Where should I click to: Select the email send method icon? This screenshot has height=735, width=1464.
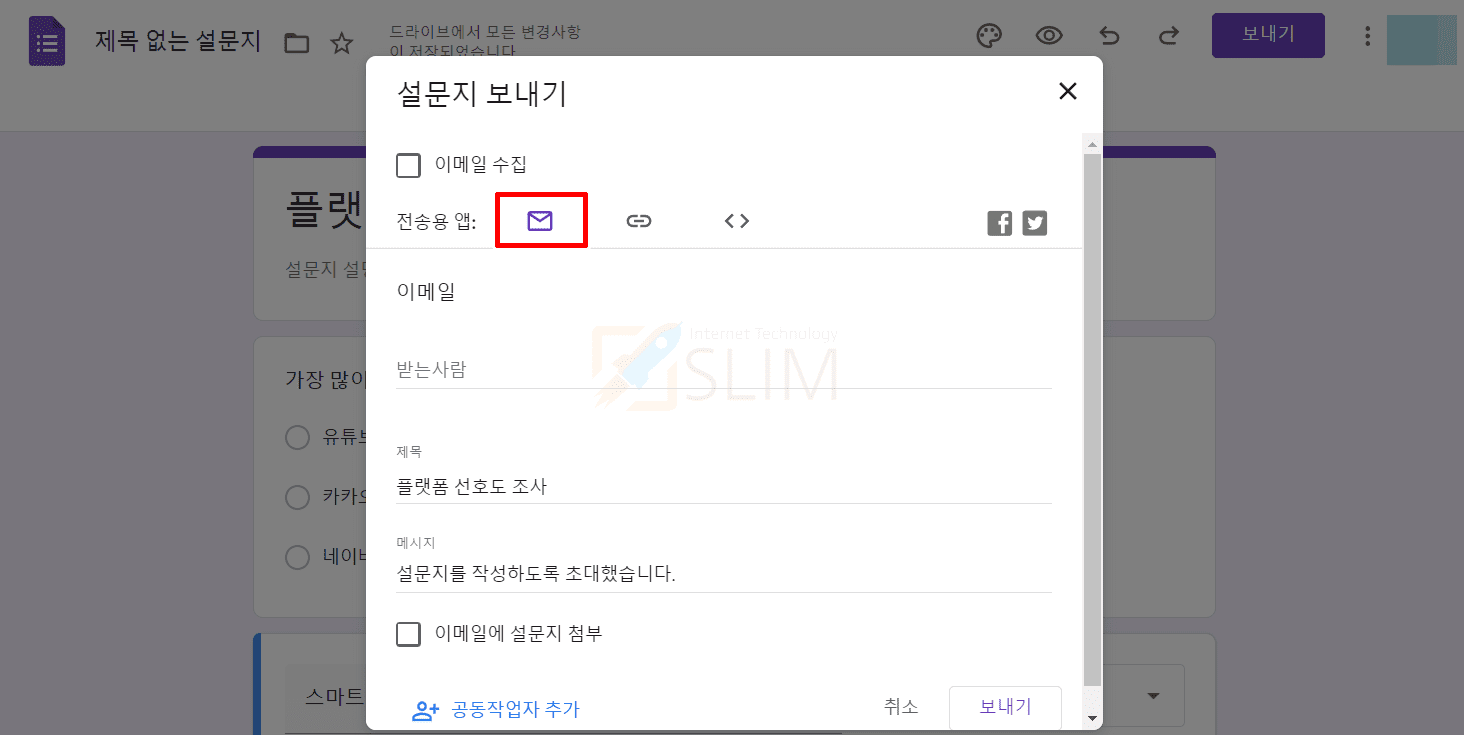[540, 221]
